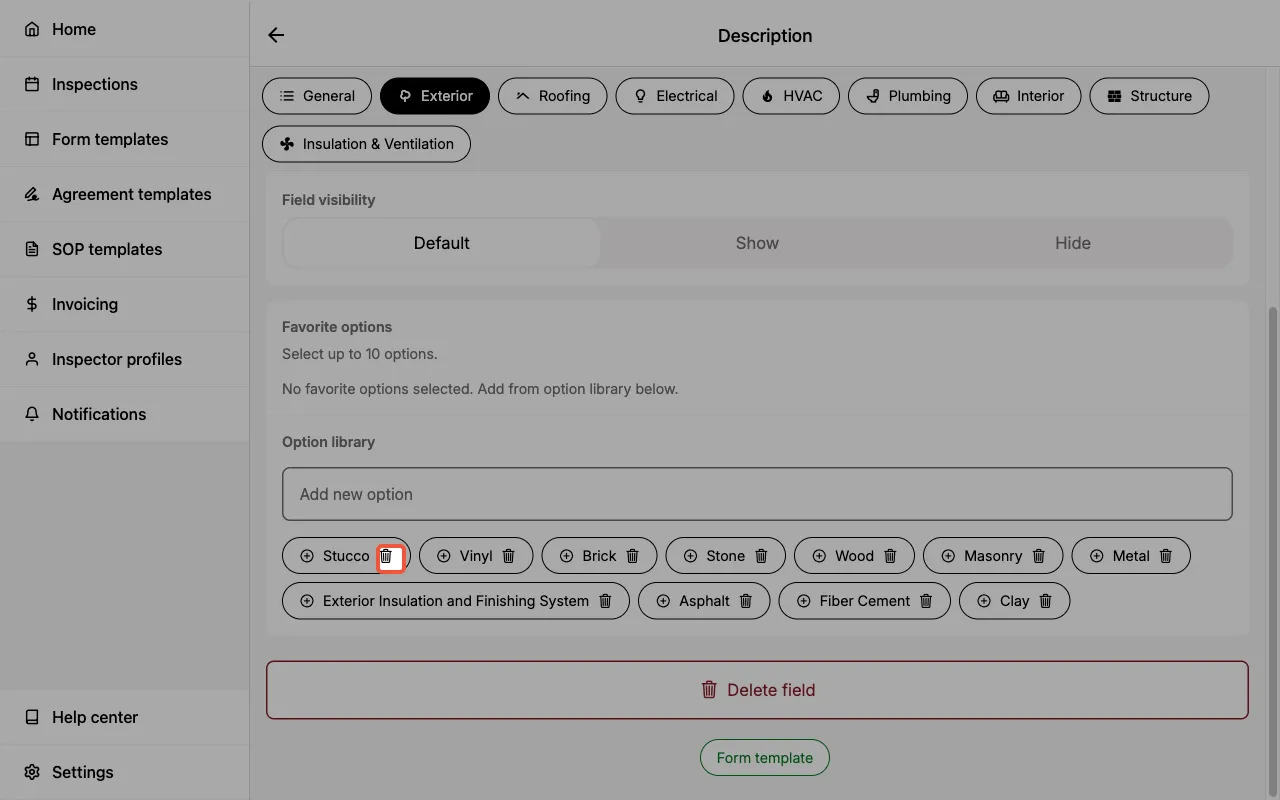Viewport: 1280px width, 800px height.
Task: Add the Vinyl option with its plus icon
Action: pyautogui.click(x=444, y=555)
